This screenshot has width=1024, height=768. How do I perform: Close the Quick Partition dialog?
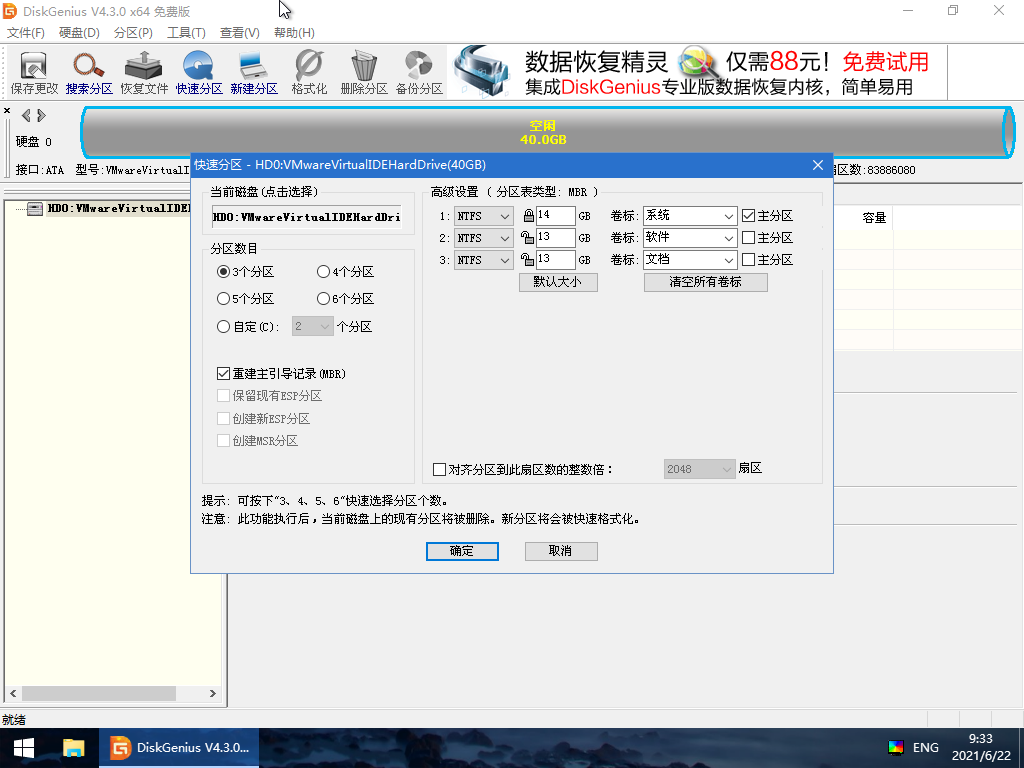pyautogui.click(x=818, y=165)
